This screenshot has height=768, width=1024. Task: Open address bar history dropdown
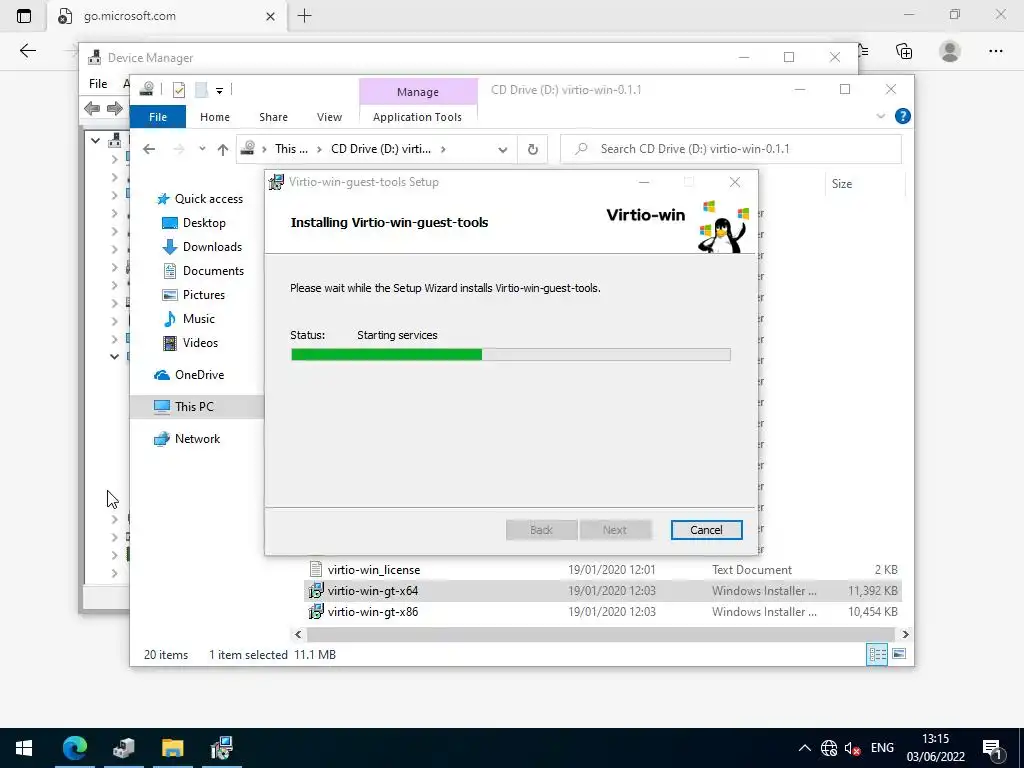(502, 150)
